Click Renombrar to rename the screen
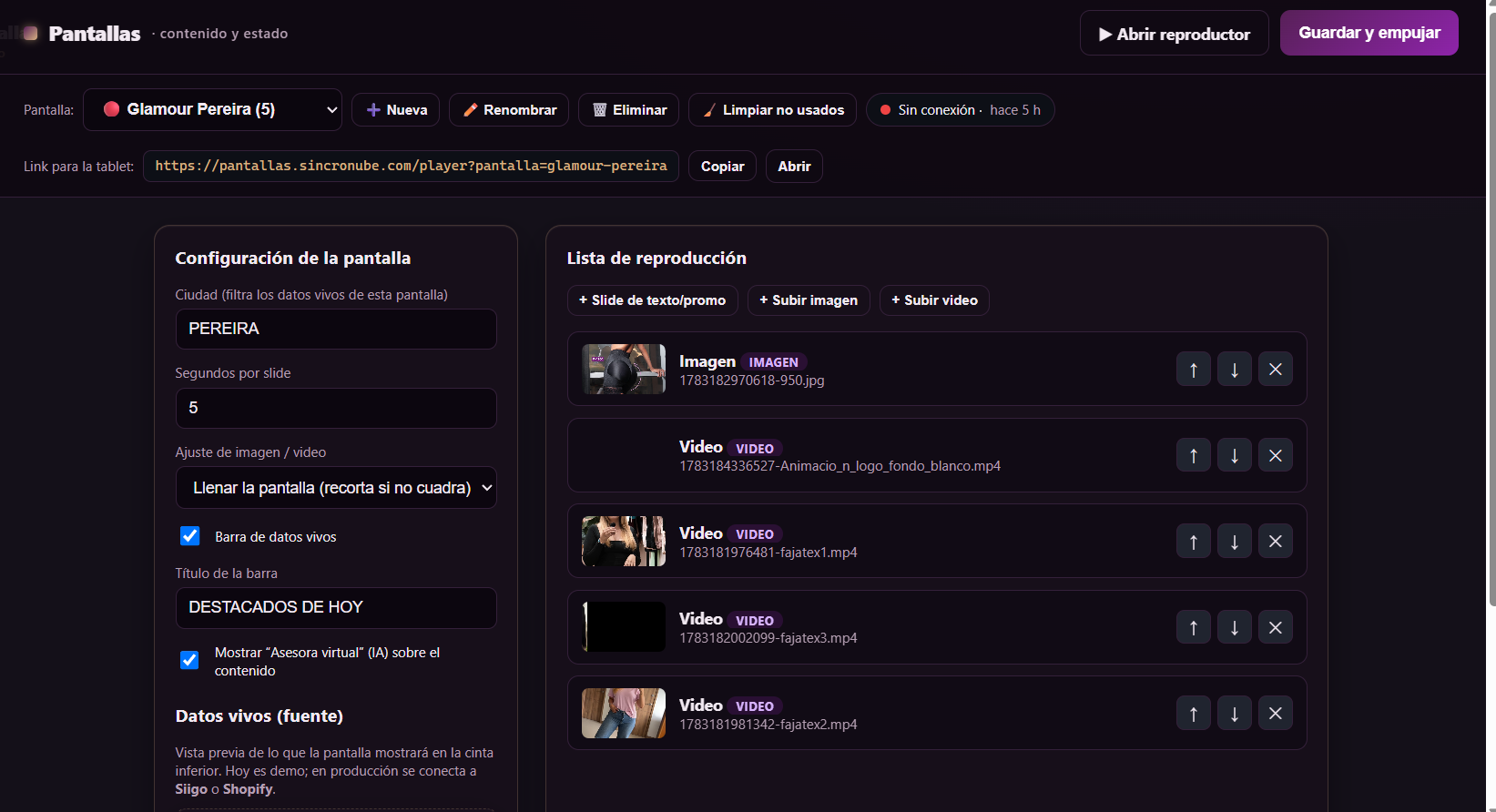The width and height of the screenshot is (1496, 812). click(509, 110)
